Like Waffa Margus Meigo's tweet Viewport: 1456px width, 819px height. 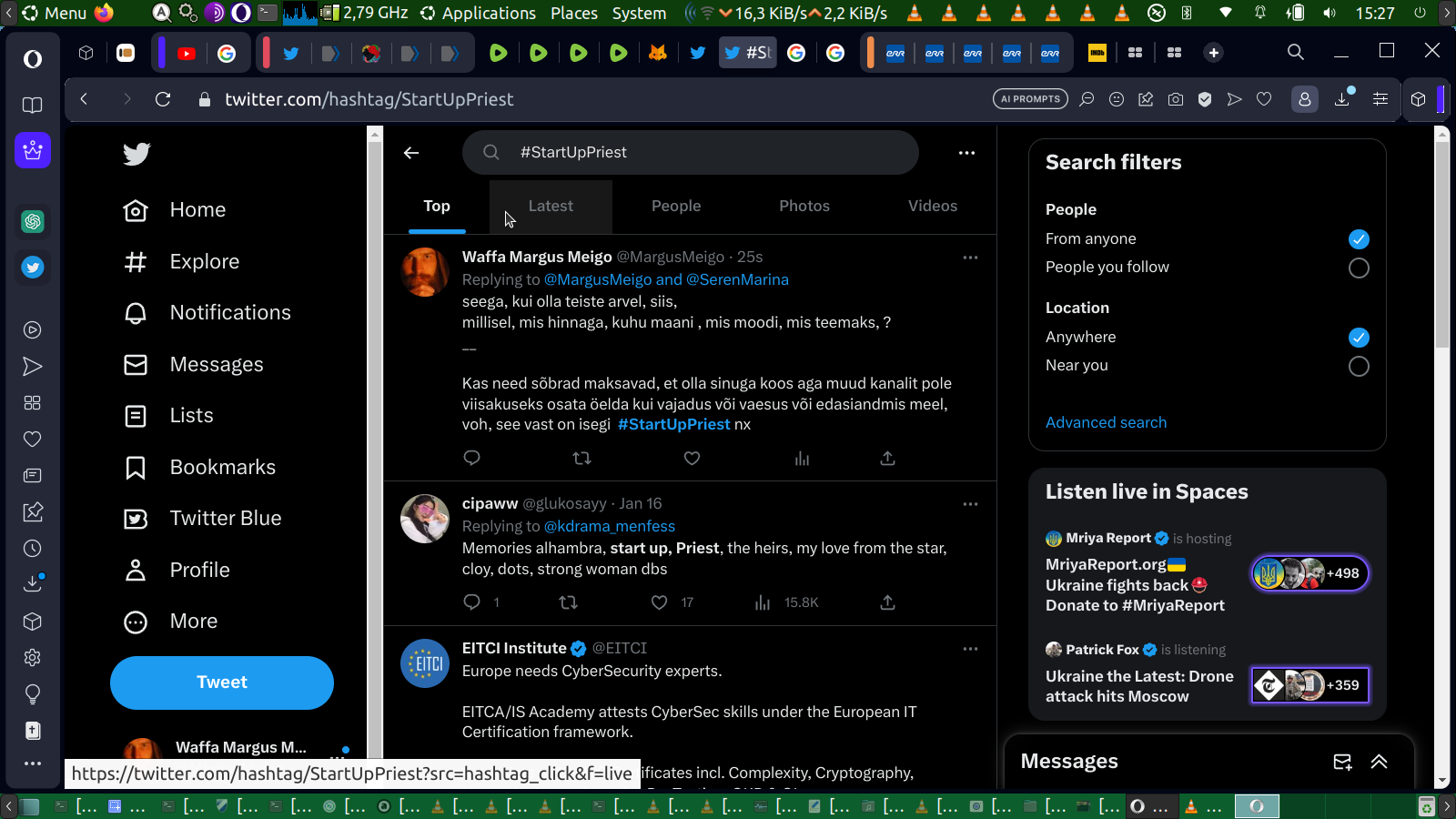pos(693,458)
